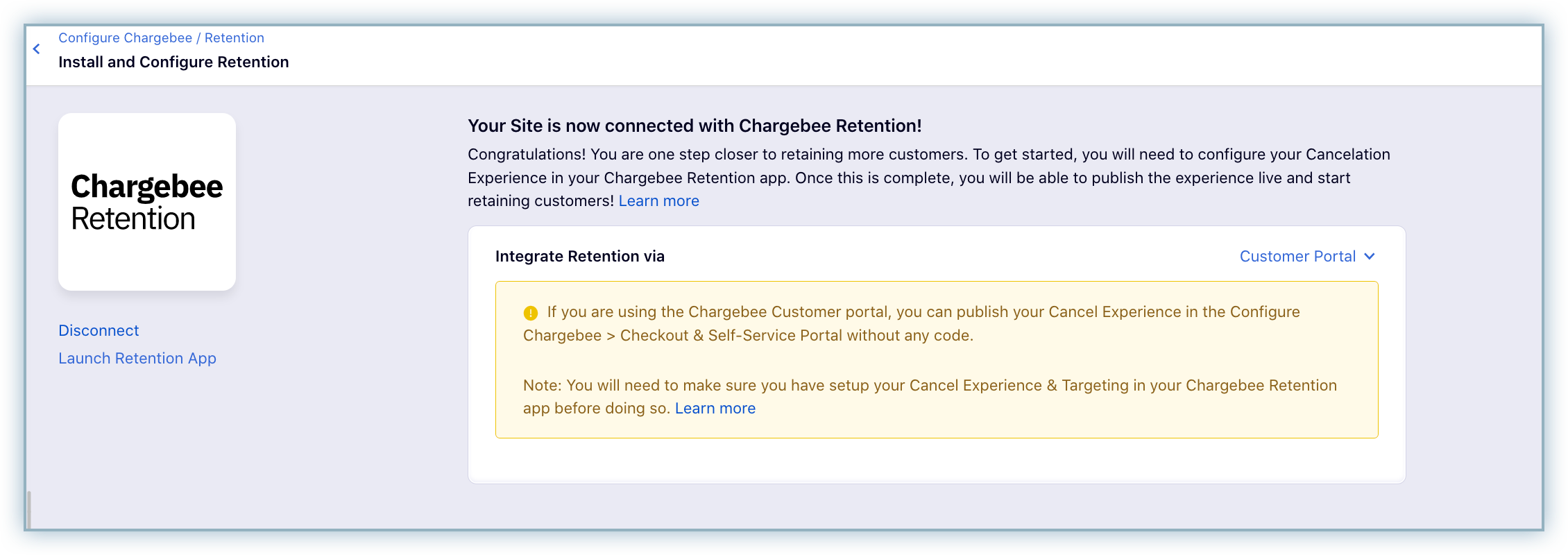
Task: Click the 'Congratulations!' paragraph text
Action: click(929, 178)
